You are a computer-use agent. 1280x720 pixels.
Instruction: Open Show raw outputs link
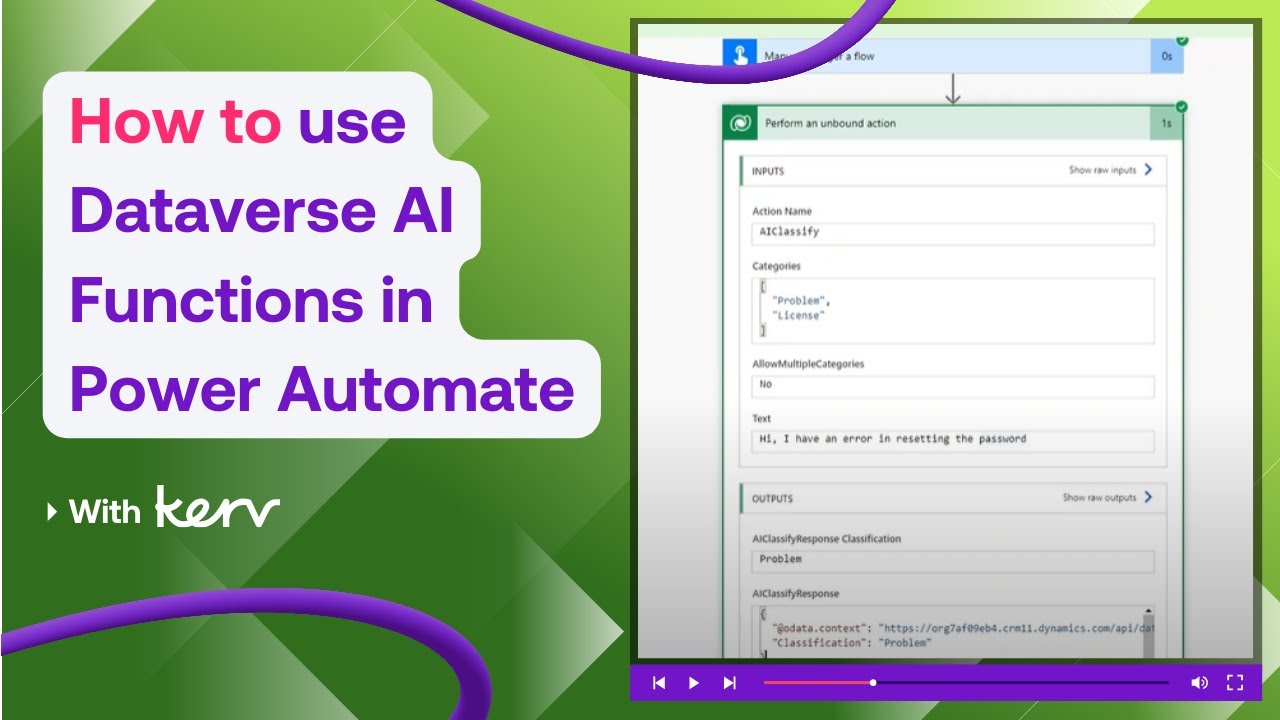click(x=1100, y=497)
